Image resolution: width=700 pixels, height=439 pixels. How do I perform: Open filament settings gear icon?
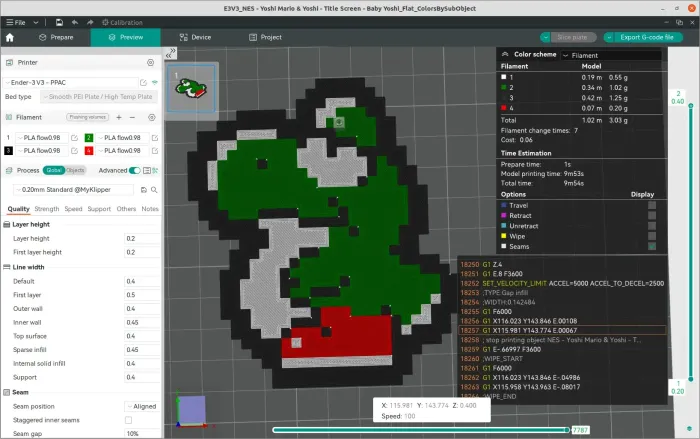(152, 117)
